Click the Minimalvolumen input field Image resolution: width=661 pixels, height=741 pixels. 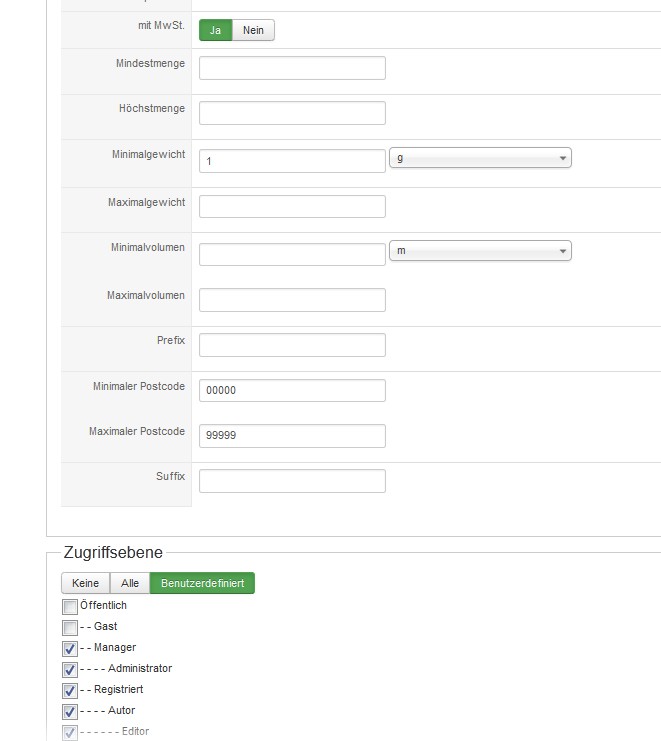pyautogui.click(x=292, y=254)
